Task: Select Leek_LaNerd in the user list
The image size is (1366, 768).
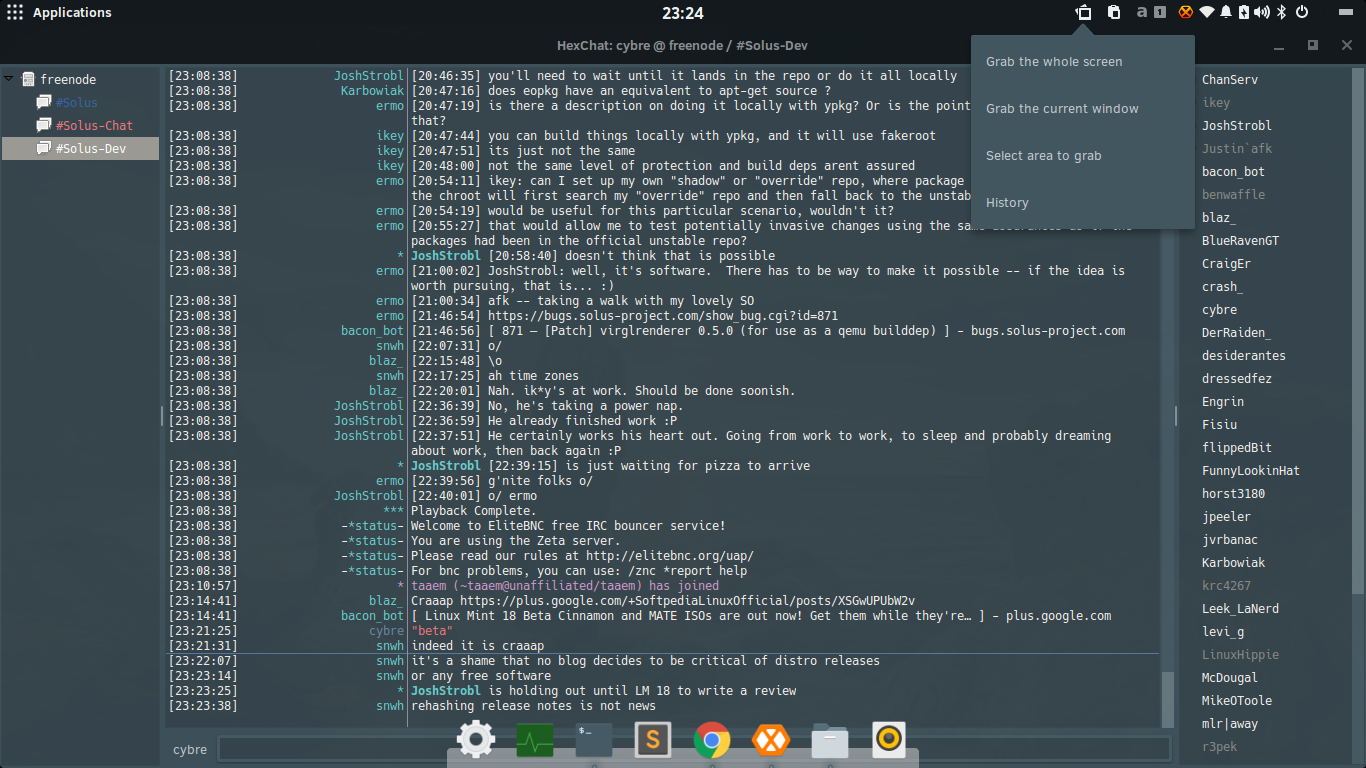Action: (1240, 608)
